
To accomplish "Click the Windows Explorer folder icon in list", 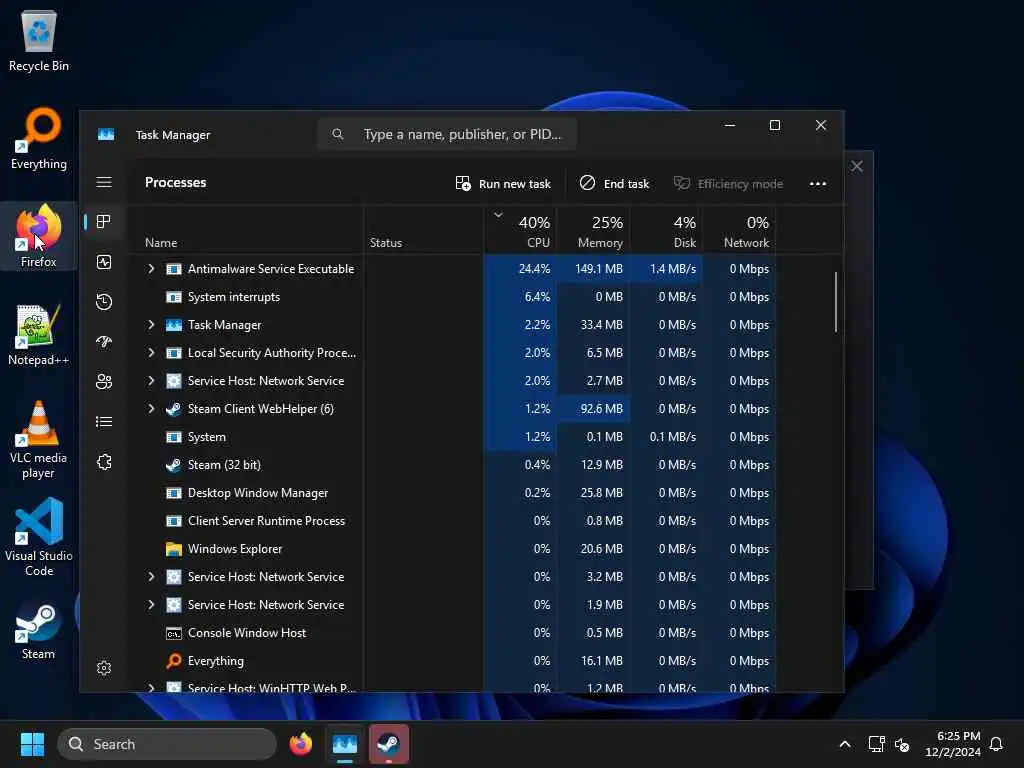I will (174, 549).
